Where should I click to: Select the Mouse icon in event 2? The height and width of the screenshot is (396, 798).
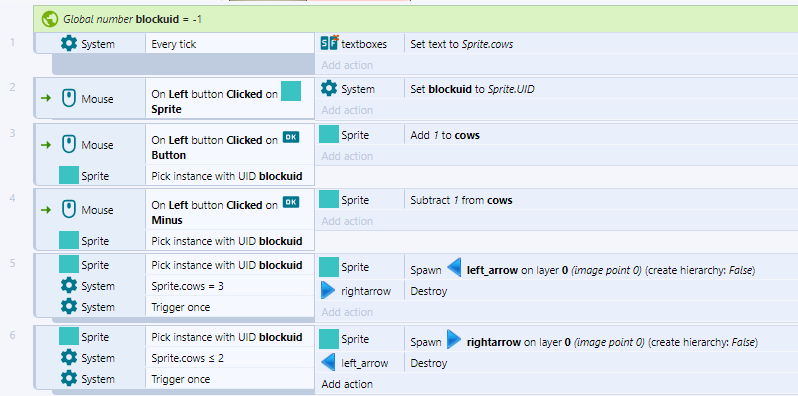[69, 99]
